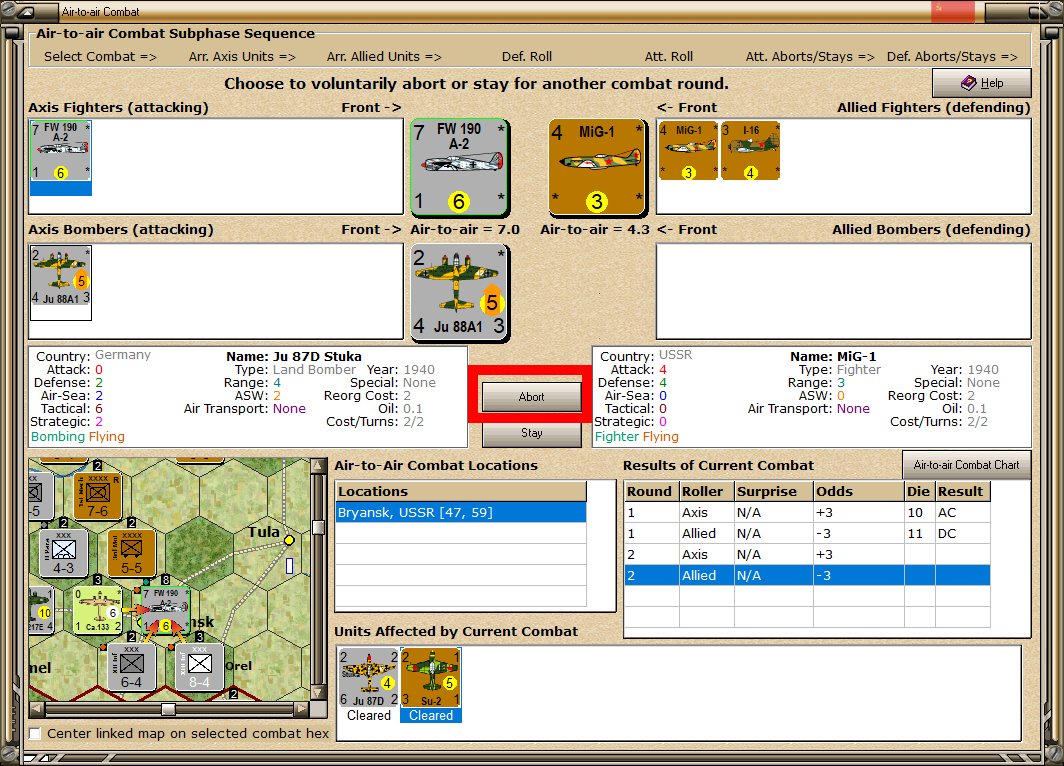Click the 7-6 army counter on the map
This screenshot has width=1064, height=766.
click(x=97, y=495)
